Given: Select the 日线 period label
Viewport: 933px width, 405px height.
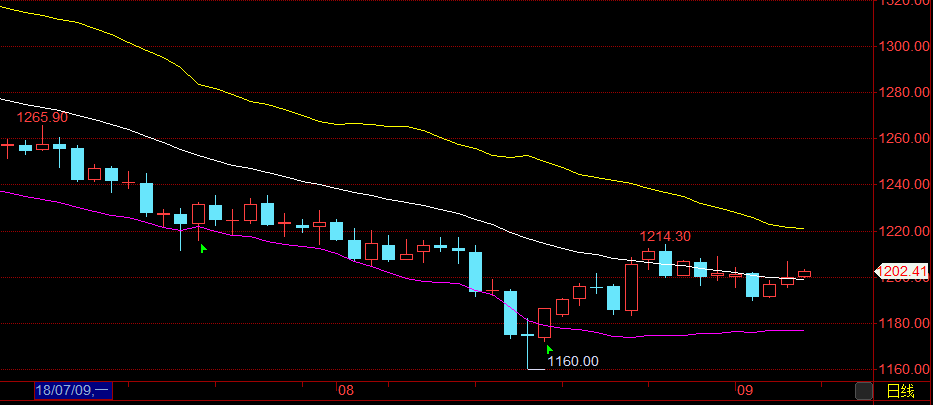Looking at the screenshot, I should (x=899, y=390).
